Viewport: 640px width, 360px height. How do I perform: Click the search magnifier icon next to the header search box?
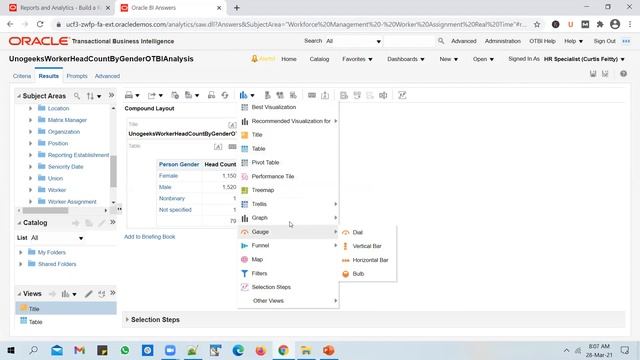coord(441,41)
